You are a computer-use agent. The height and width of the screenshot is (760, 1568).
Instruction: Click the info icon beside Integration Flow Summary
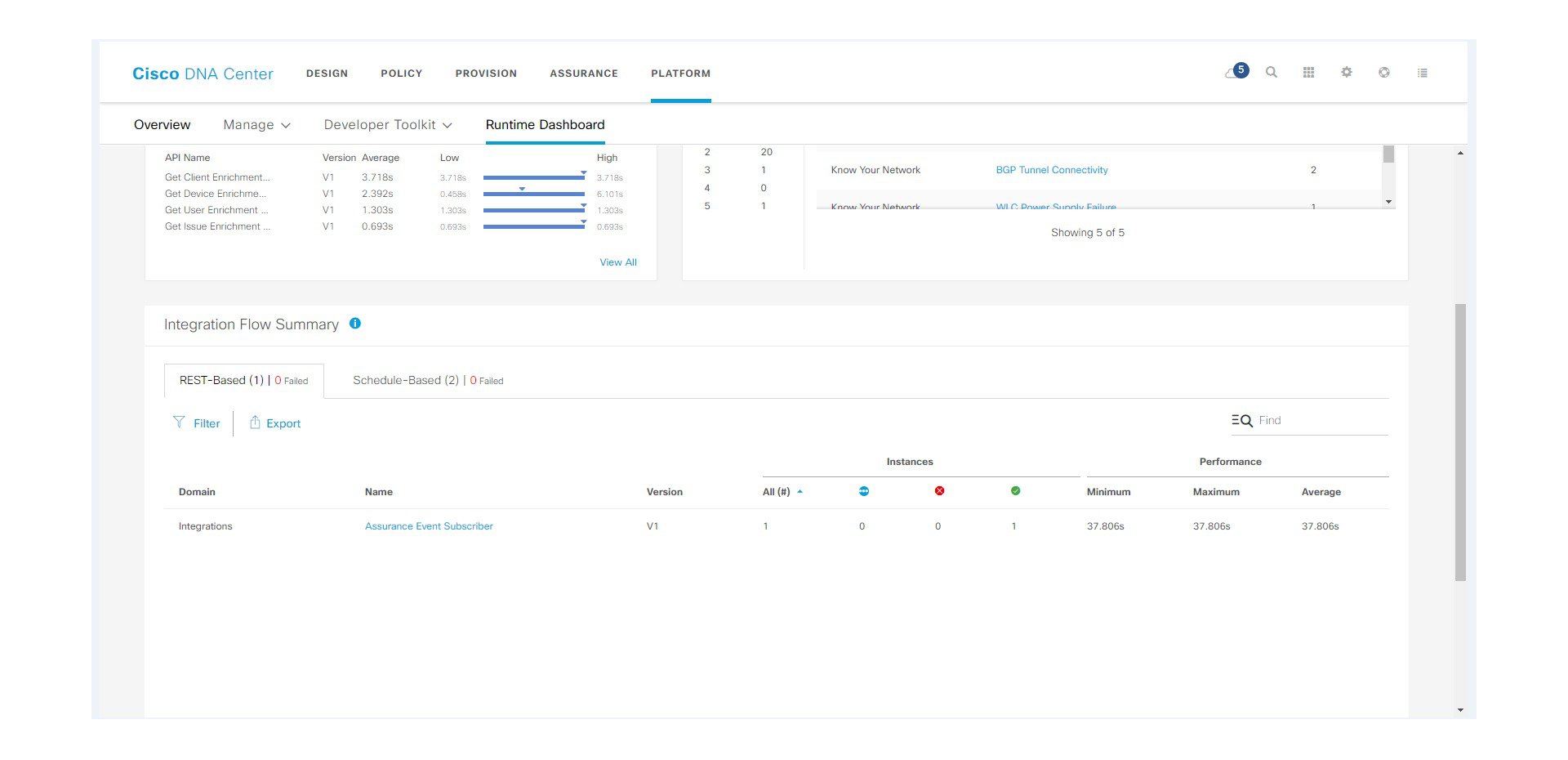[x=355, y=324]
